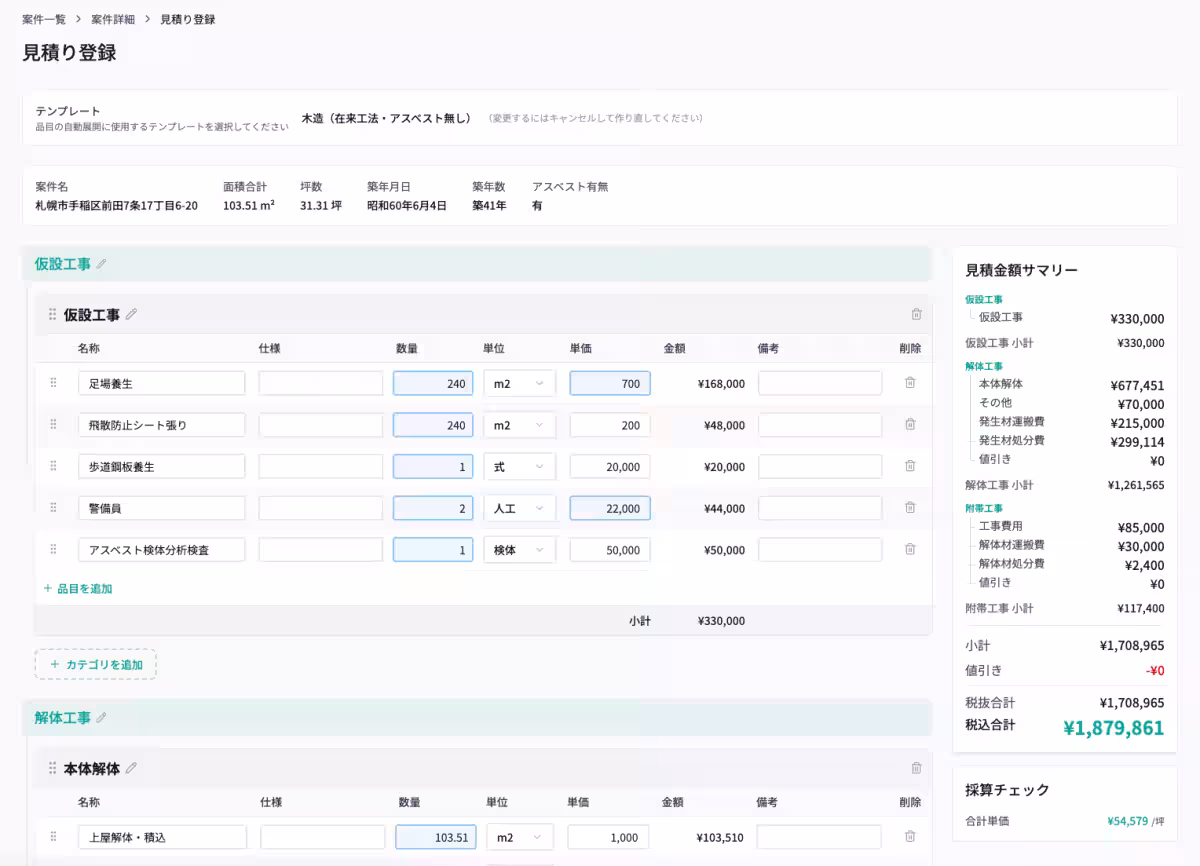The height and width of the screenshot is (866, 1200).
Task: Click the unit price field showing 22,000
Action: (610, 508)
